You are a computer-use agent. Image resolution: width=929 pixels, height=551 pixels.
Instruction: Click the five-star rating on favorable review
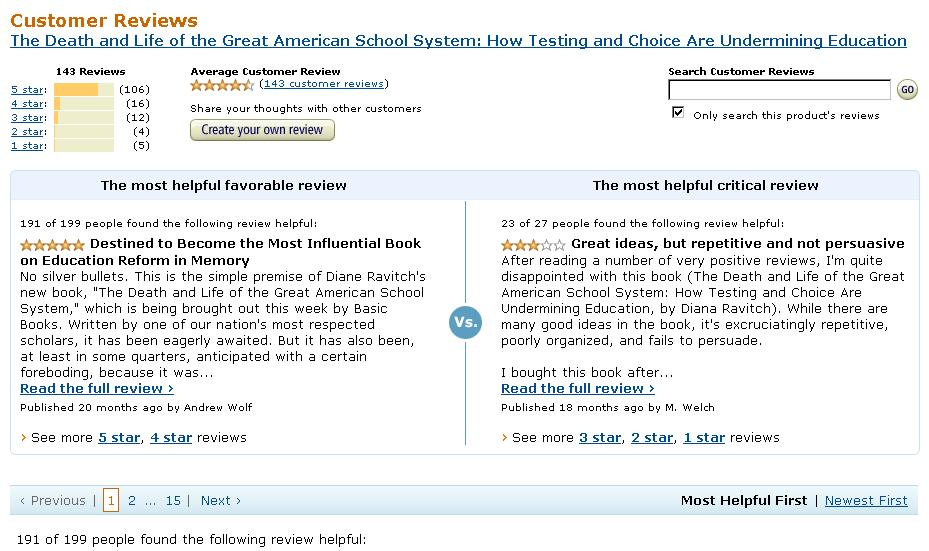pos(52,244)
